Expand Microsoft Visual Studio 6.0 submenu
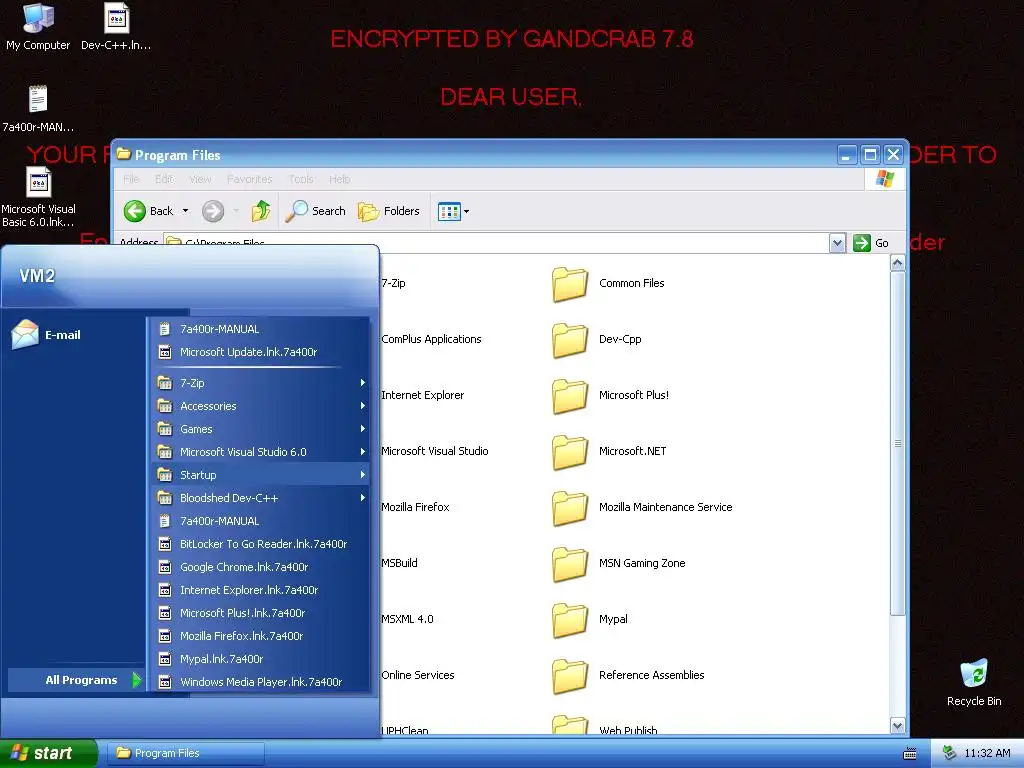This screenshot has height=768, width=1024. (260, 452)
